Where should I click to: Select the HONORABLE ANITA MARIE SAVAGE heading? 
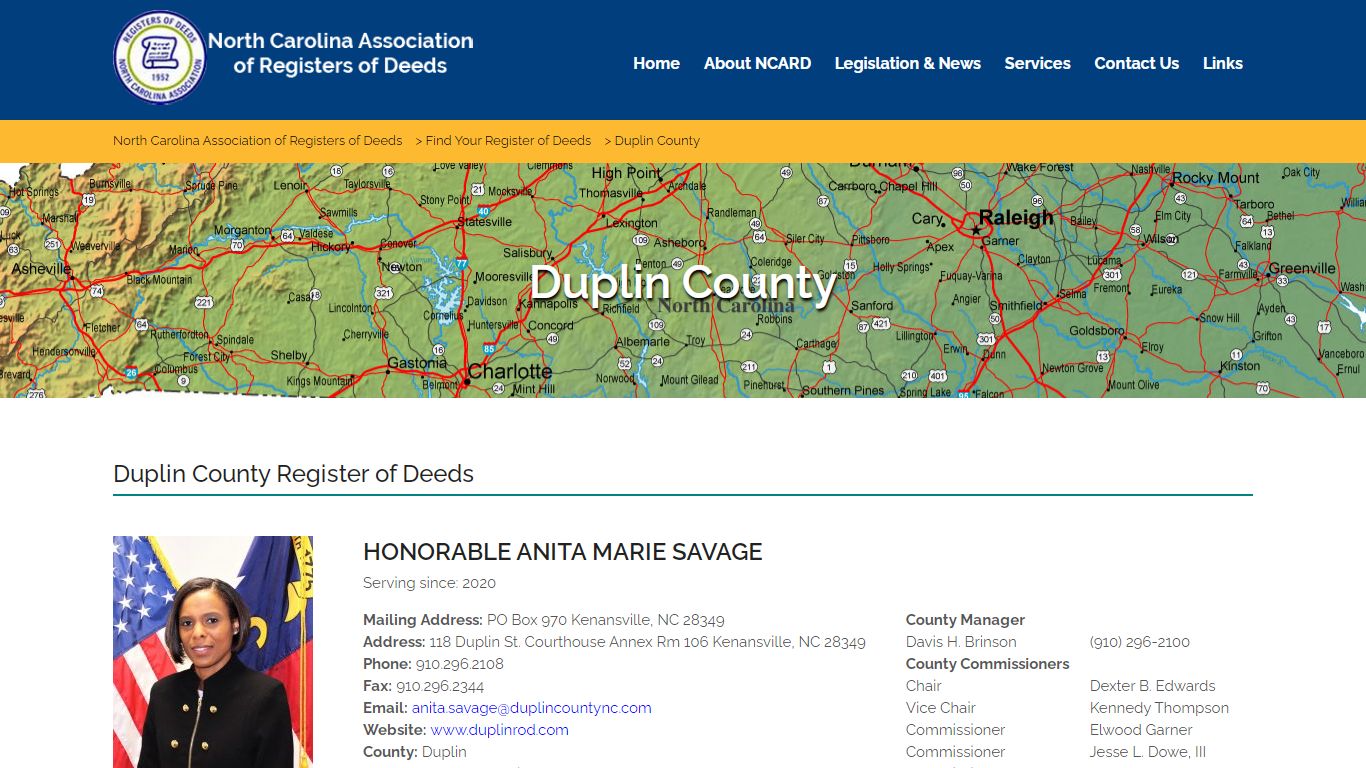562,552
